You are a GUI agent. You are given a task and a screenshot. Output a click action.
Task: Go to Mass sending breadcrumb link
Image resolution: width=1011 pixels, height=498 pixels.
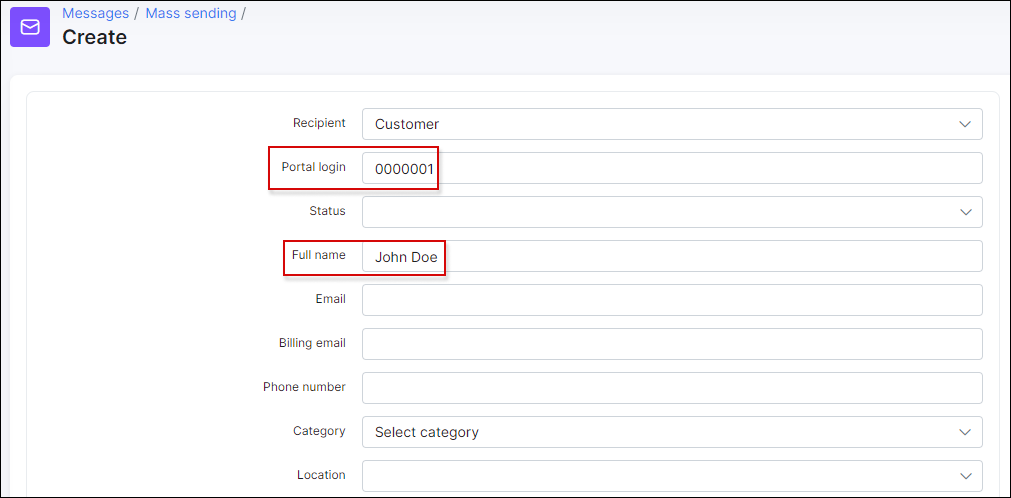[x=191, y=14]
